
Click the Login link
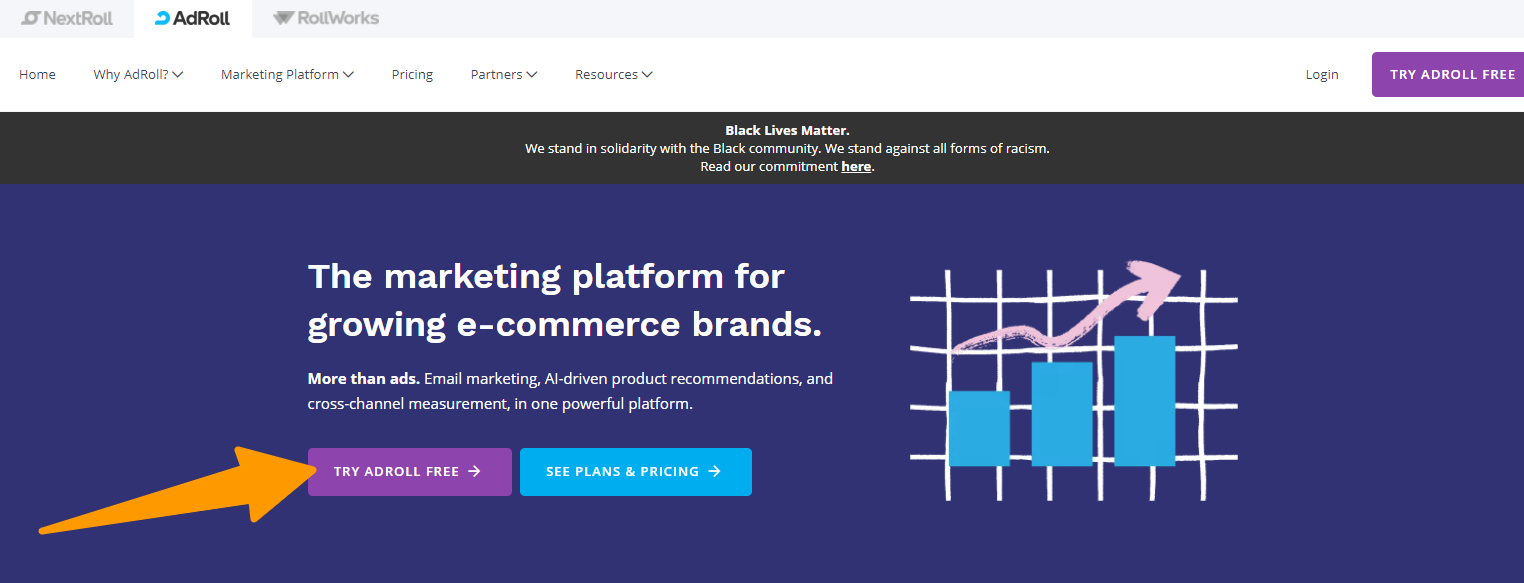pos(1322,75)
